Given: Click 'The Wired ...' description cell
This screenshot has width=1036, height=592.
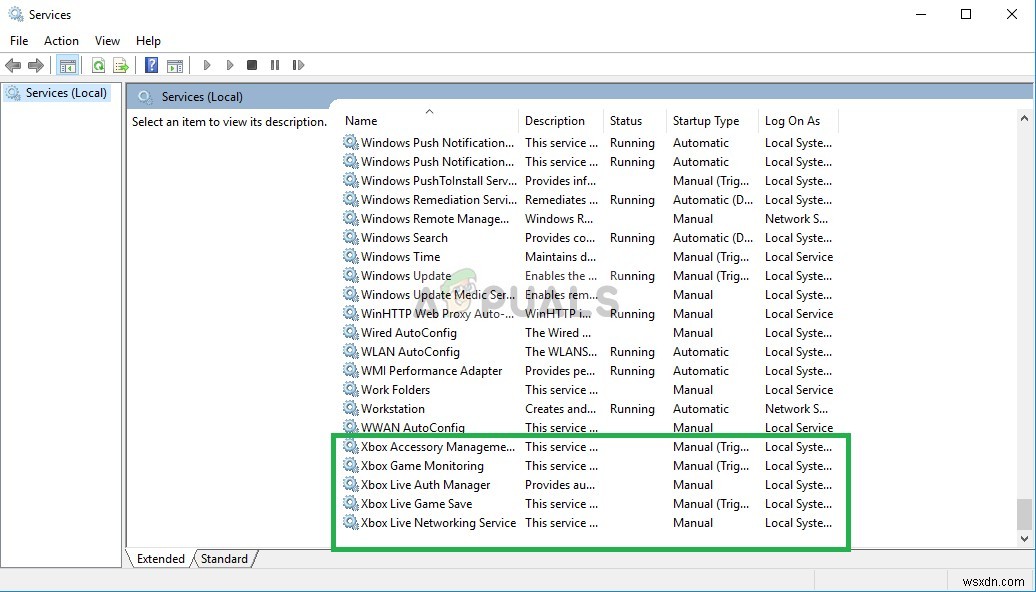Looking at the screenshot, I should click(558, 333).
